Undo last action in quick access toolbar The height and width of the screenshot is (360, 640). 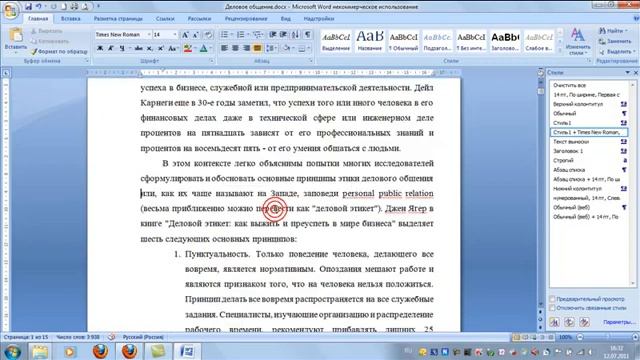[39, 7]
